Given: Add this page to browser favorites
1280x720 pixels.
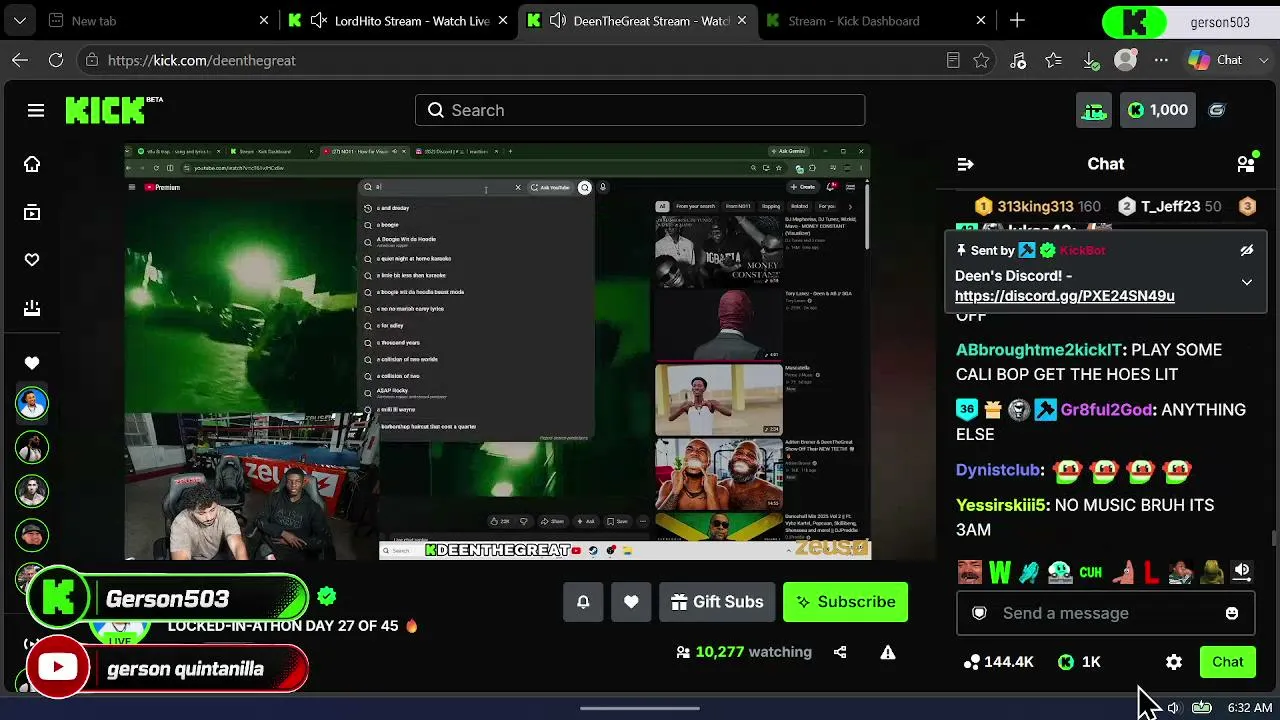Looking at the screenshot, I should tap(982, 60).
